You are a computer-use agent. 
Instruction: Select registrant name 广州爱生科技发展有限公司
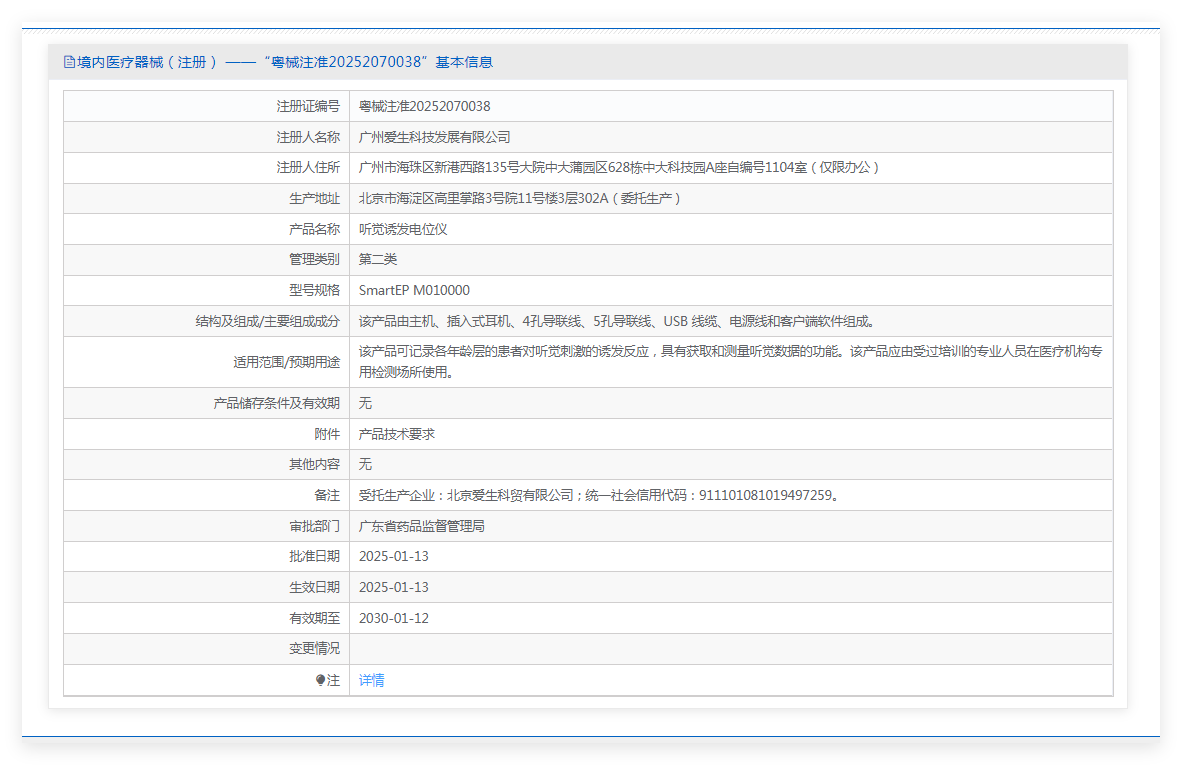tap(435, 137)
